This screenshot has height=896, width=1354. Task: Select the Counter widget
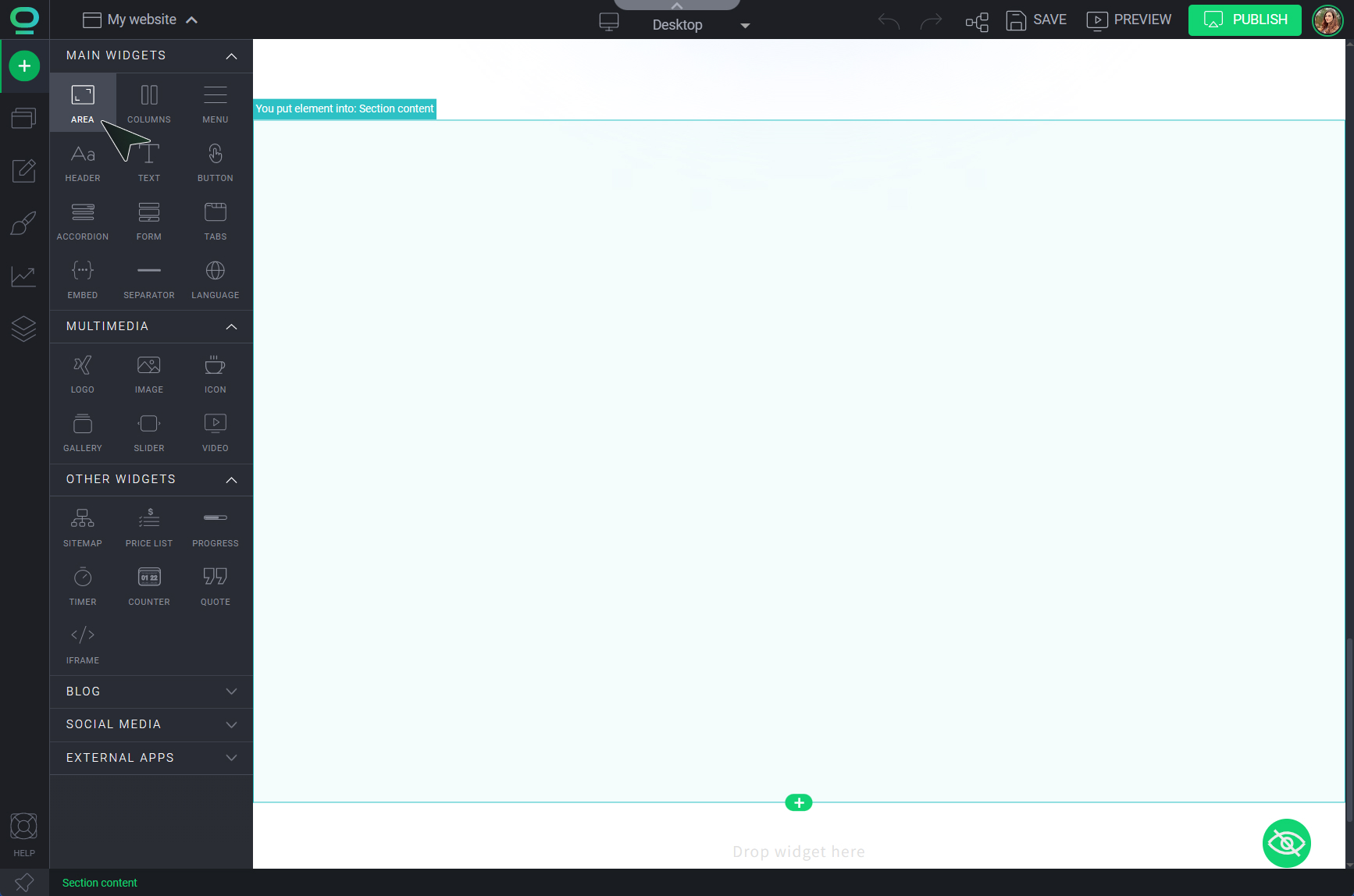coord(149,586)
